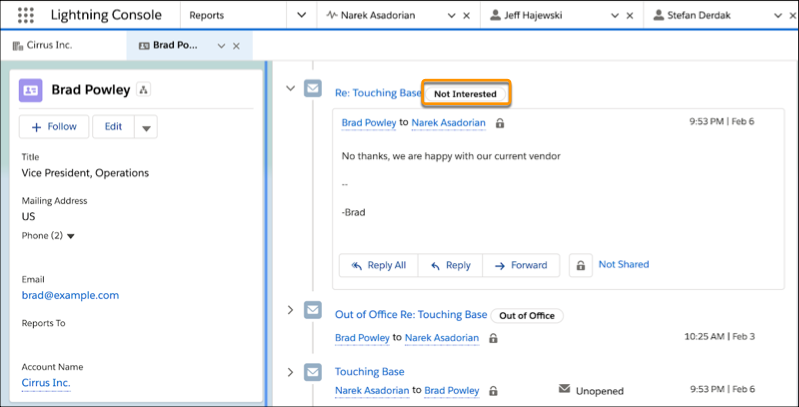Open the App Launcher grid icon
The width and height of the screenshot is (799, 407).
(26, 16)
